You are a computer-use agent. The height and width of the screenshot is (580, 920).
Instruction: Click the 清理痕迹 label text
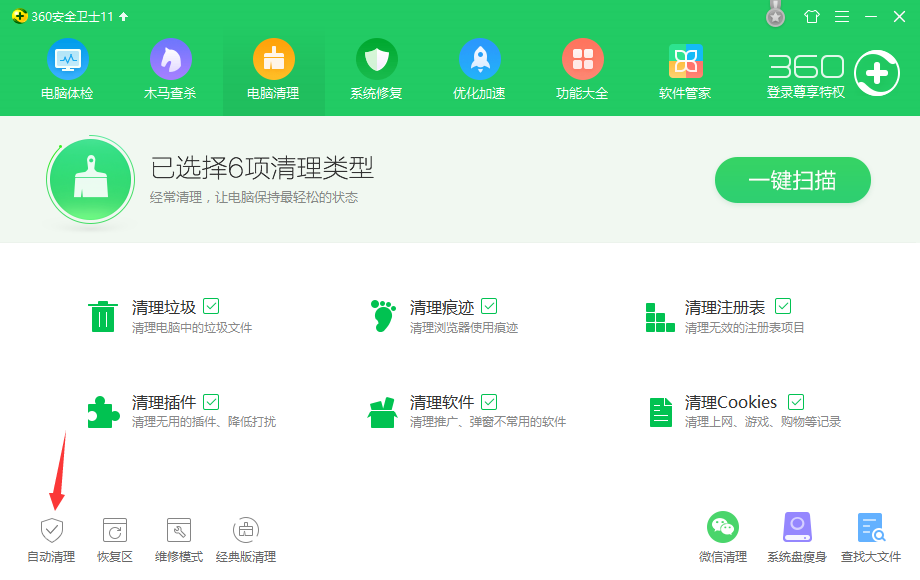pos(442,307)
